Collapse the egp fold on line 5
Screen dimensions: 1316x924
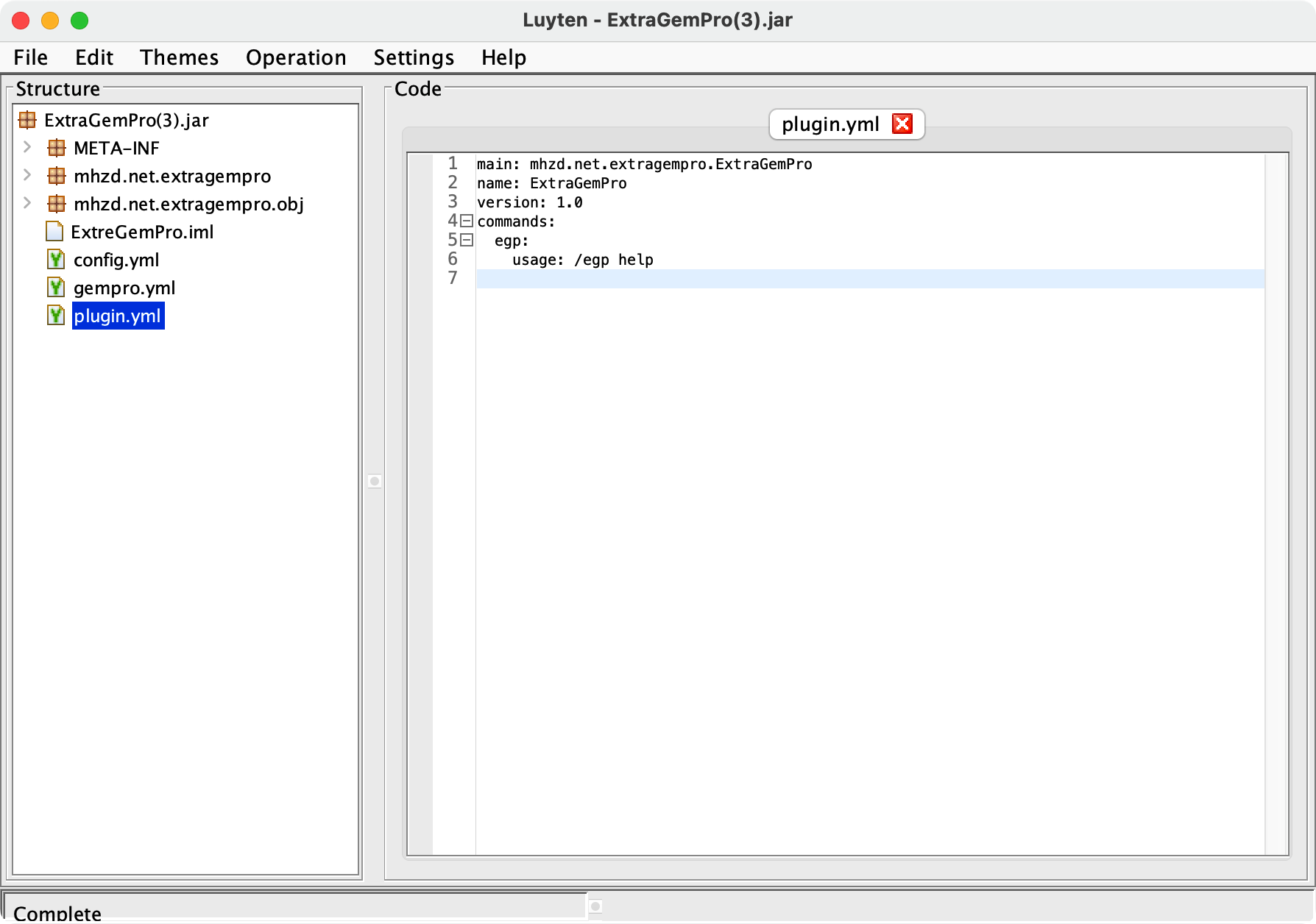click(467, 240)
